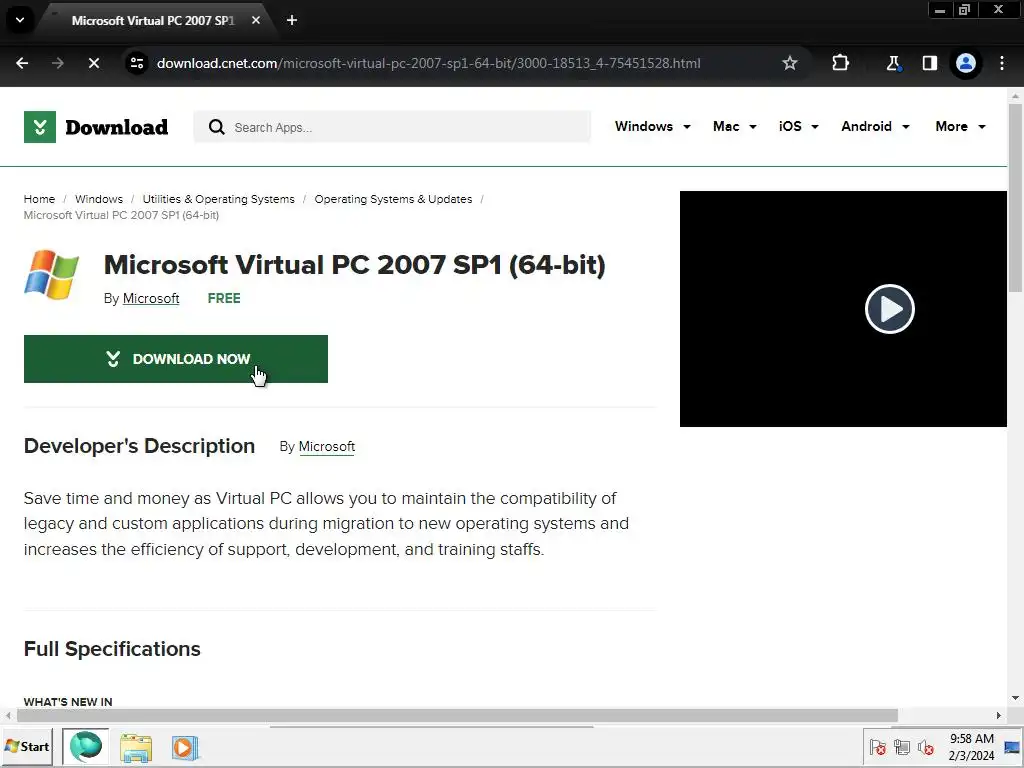Viewport: 1024px width, 768px height.
Task: Open site information icon in address bar
Action: coord(136,63)
